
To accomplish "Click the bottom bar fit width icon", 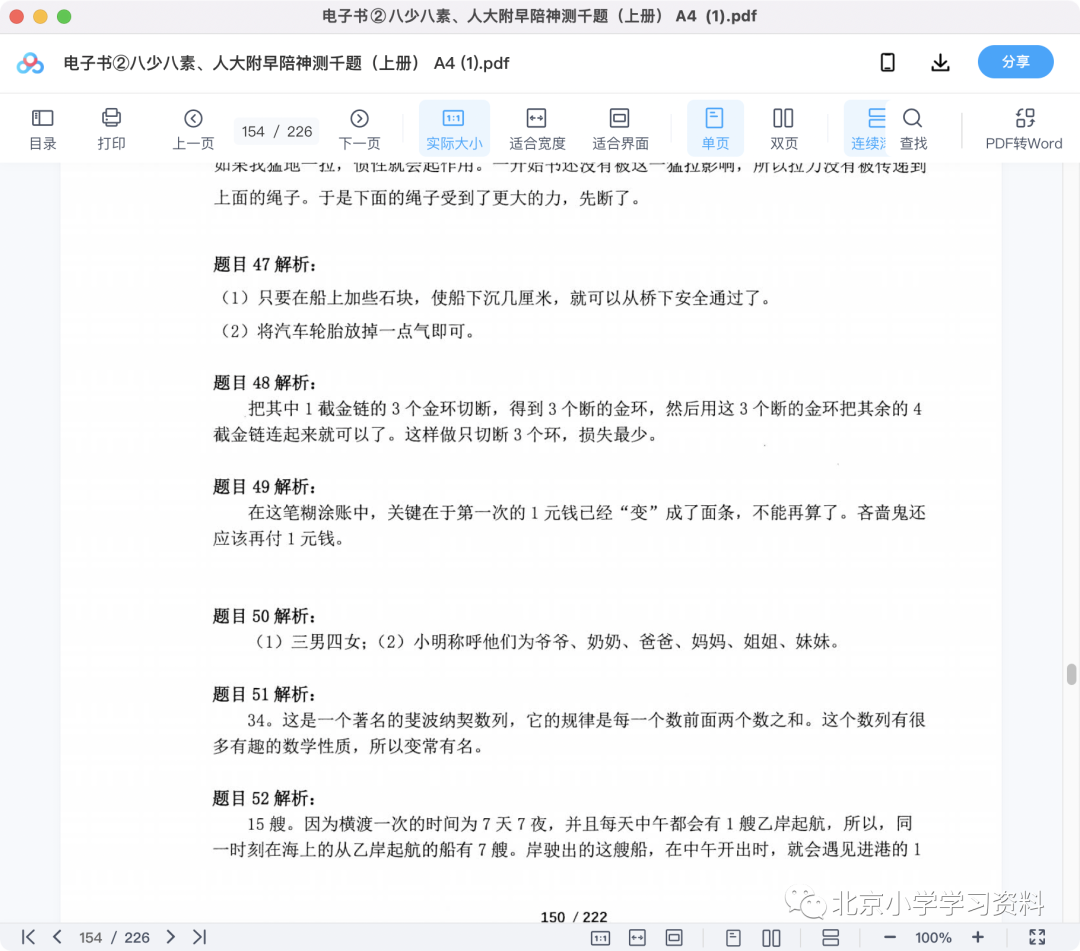I will (637, 937).
